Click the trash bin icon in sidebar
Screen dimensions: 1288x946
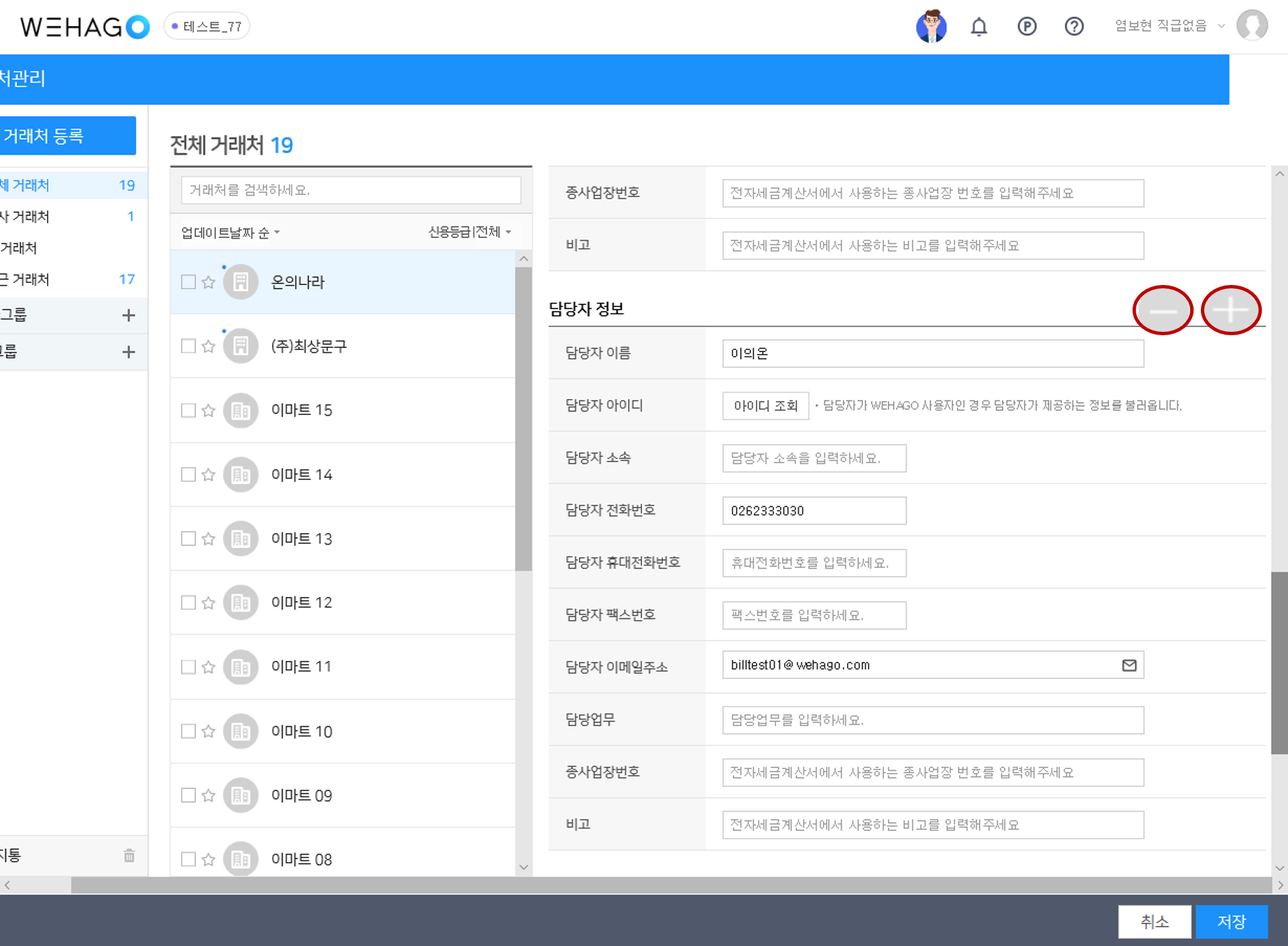pos(129,855)
